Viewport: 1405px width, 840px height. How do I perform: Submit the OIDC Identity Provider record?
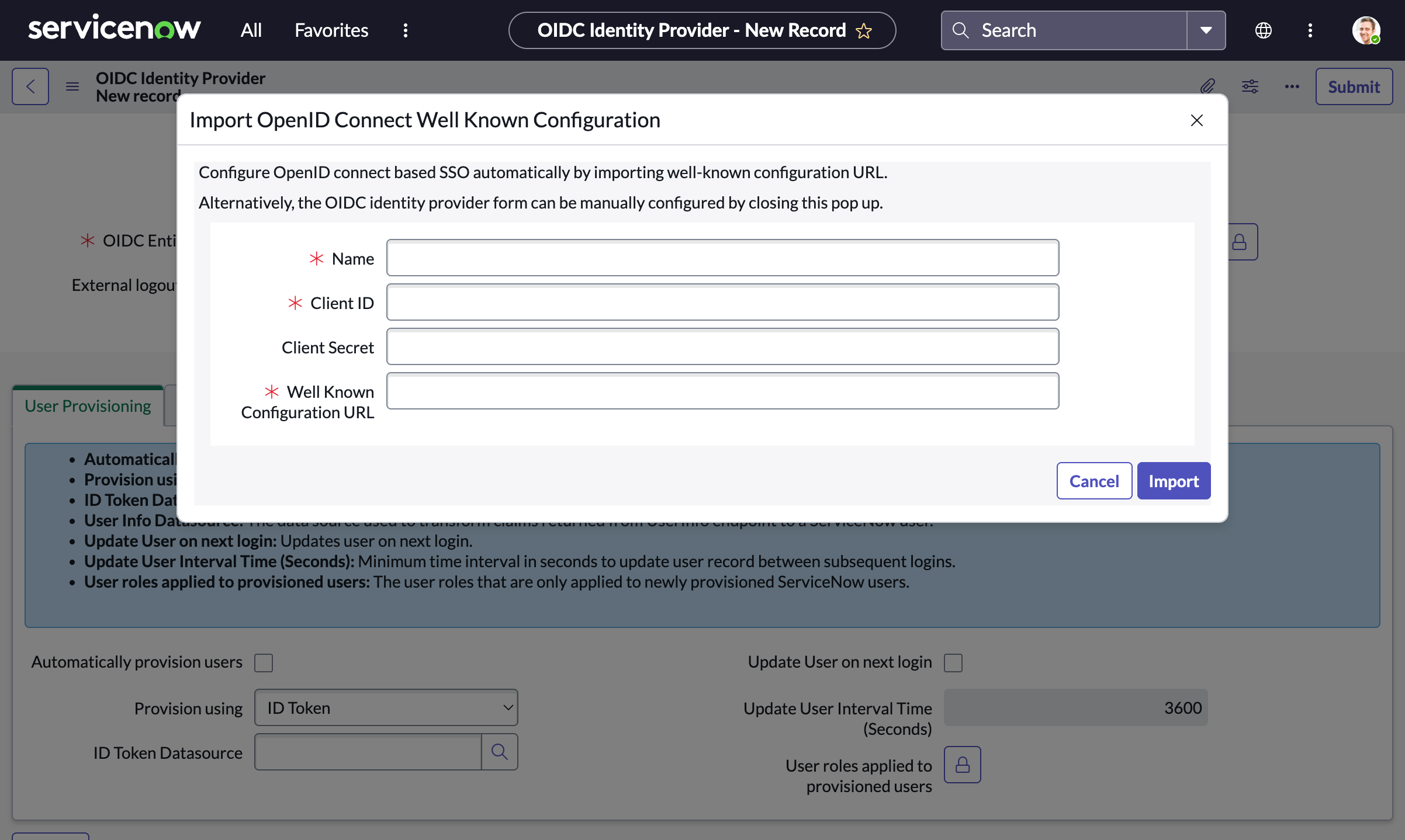click(x=1354, y=86)
